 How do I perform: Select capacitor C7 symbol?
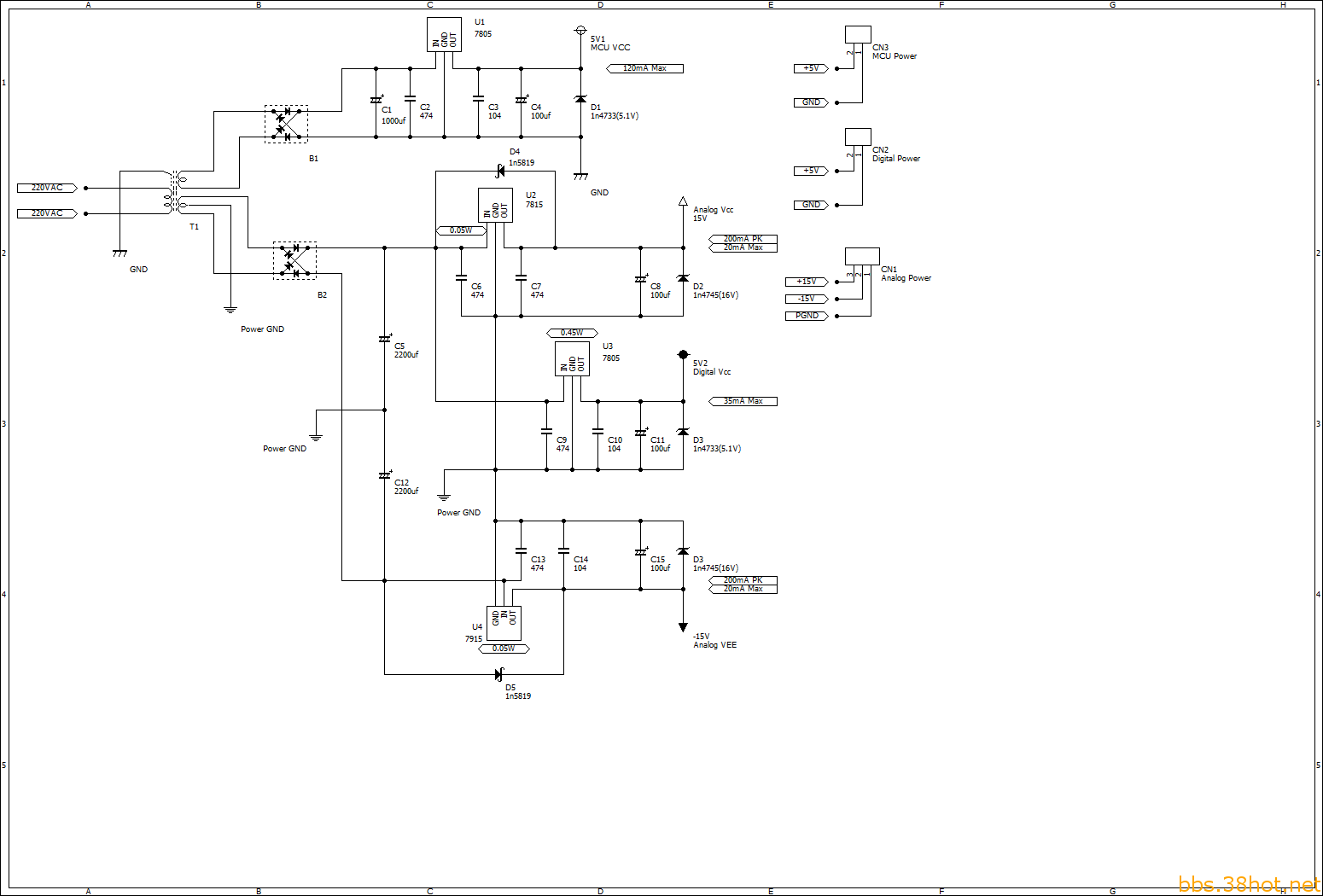coord(521,278)
